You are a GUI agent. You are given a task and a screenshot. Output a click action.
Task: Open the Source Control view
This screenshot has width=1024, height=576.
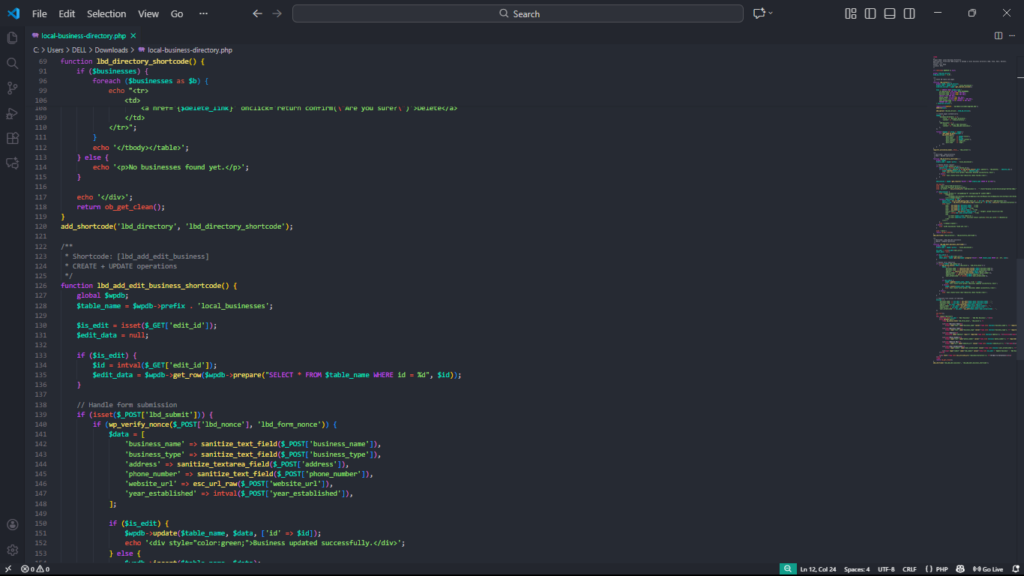(13, 88)
